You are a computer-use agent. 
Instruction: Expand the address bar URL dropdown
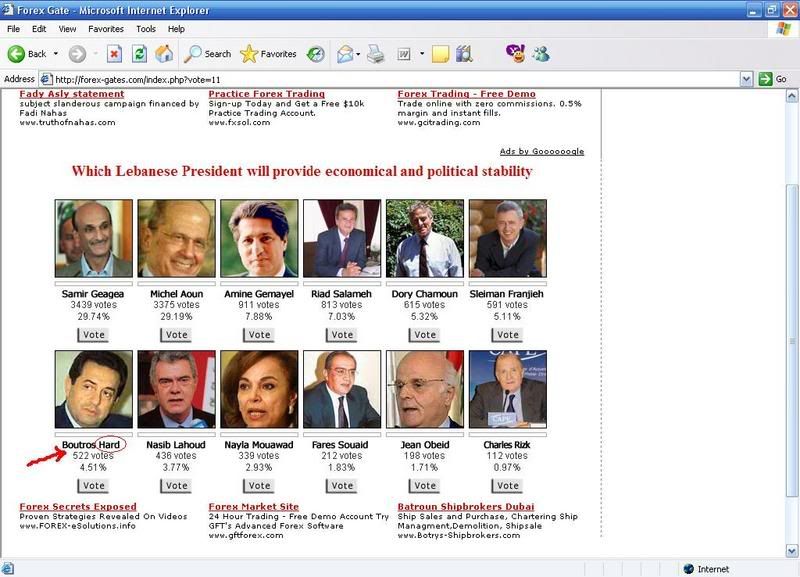[746, 79]
